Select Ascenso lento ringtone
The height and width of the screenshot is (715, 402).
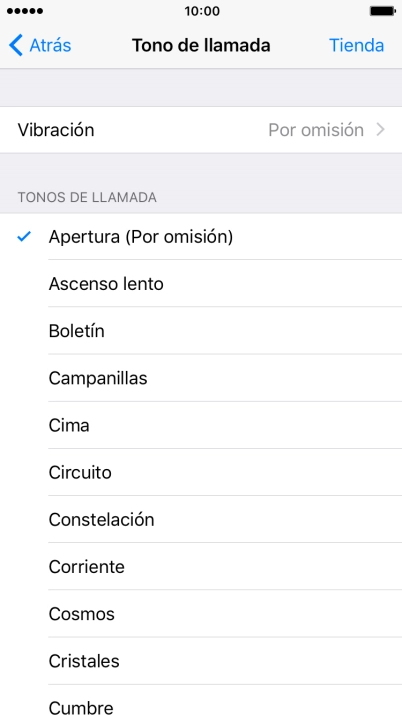[x=201, y=284]
